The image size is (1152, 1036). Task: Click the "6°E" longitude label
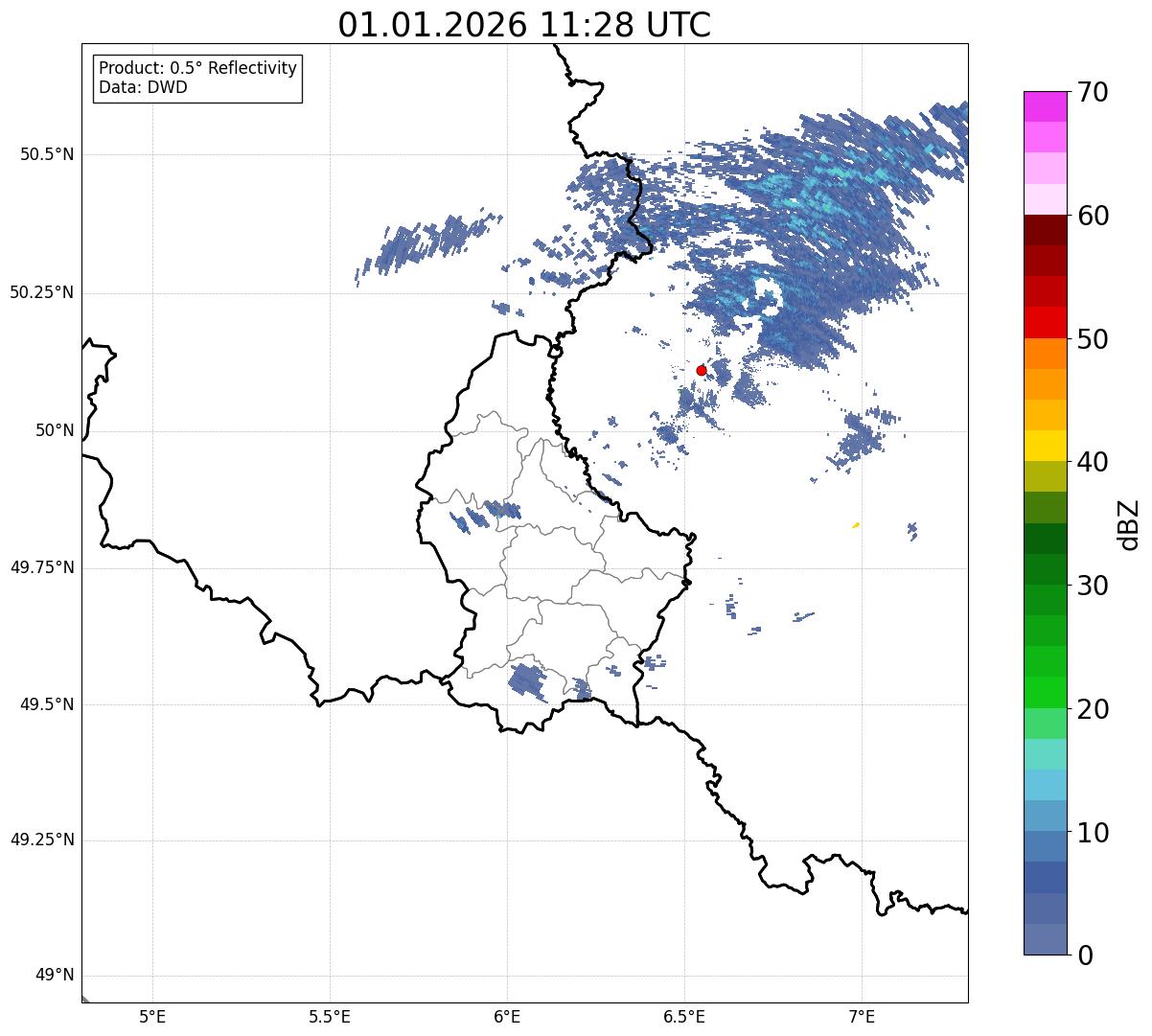point(507,1017)
